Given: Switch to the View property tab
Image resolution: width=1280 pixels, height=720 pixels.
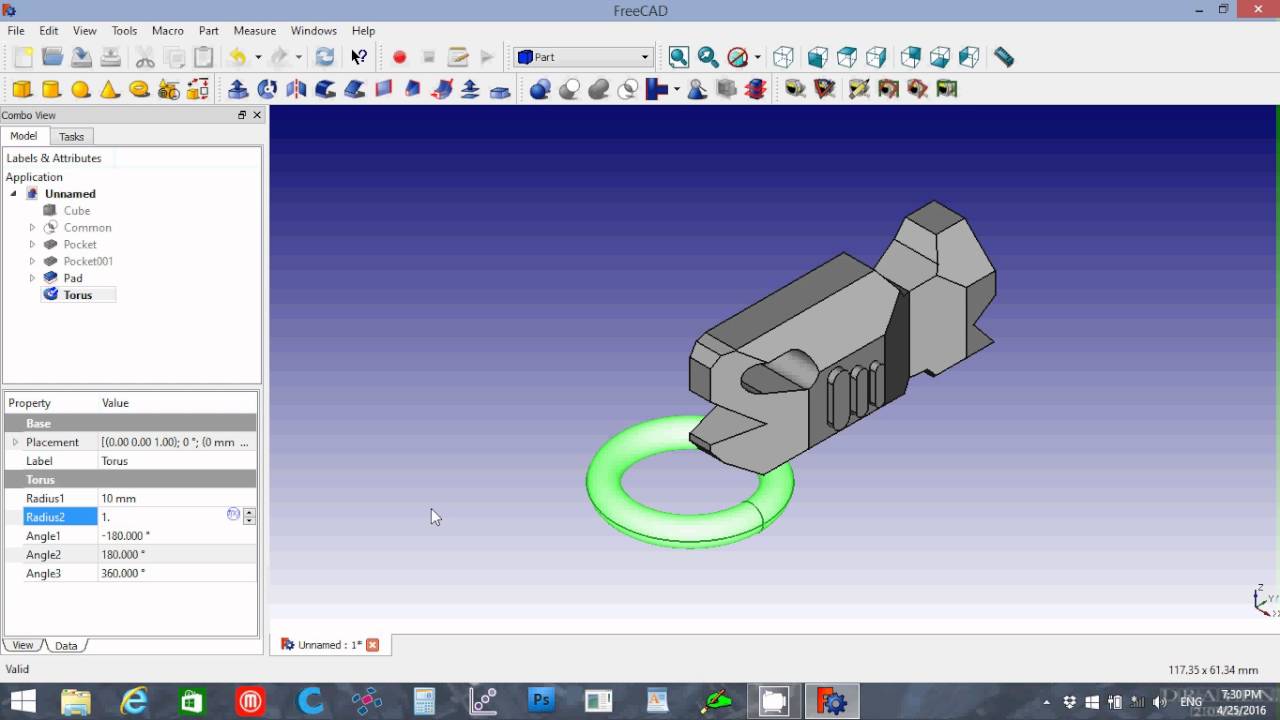Looking at the screenshot, I should [x=22, y=645].
